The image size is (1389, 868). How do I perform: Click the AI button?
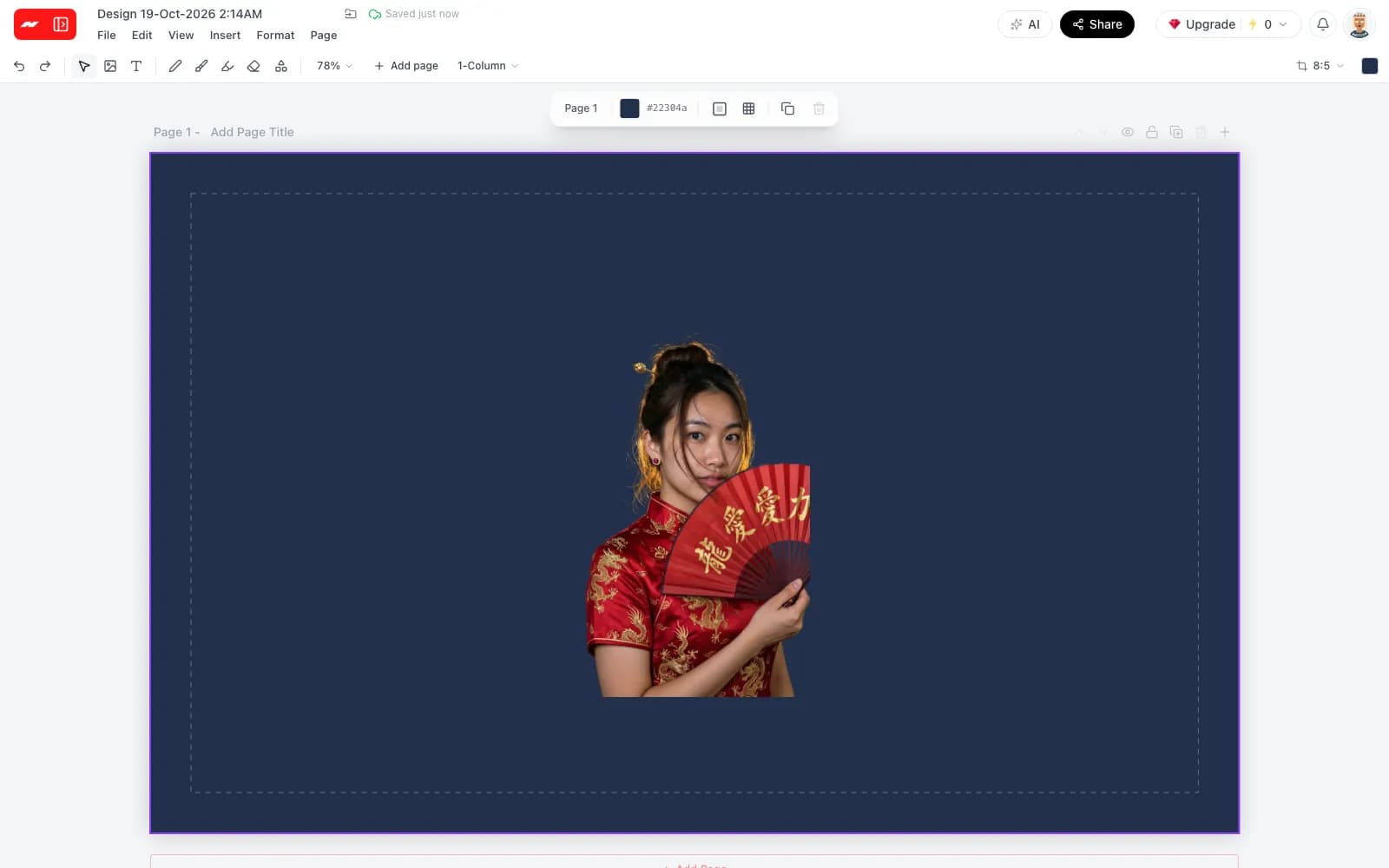pos(1025,24)
